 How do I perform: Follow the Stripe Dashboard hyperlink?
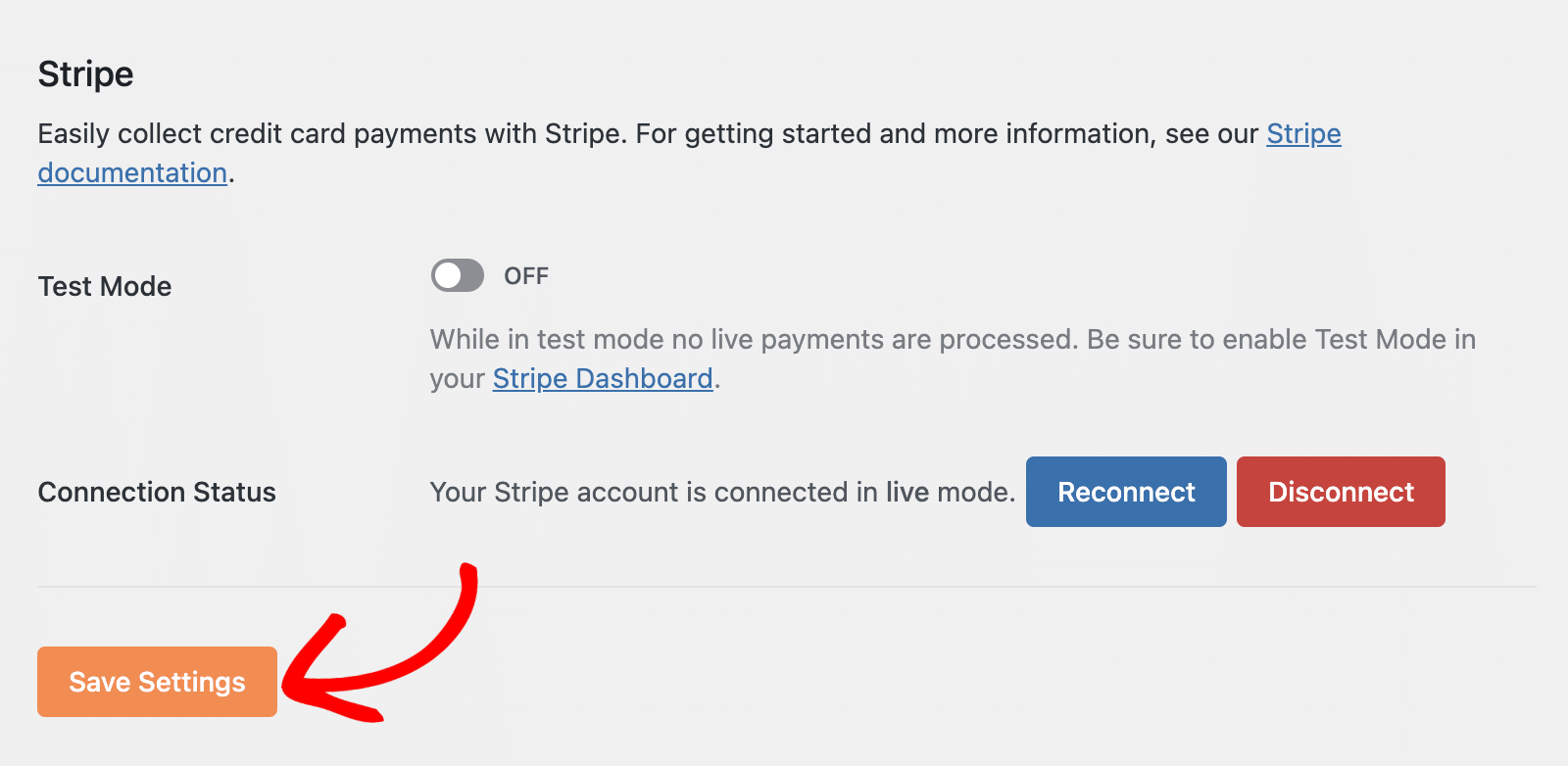[602, 378]
